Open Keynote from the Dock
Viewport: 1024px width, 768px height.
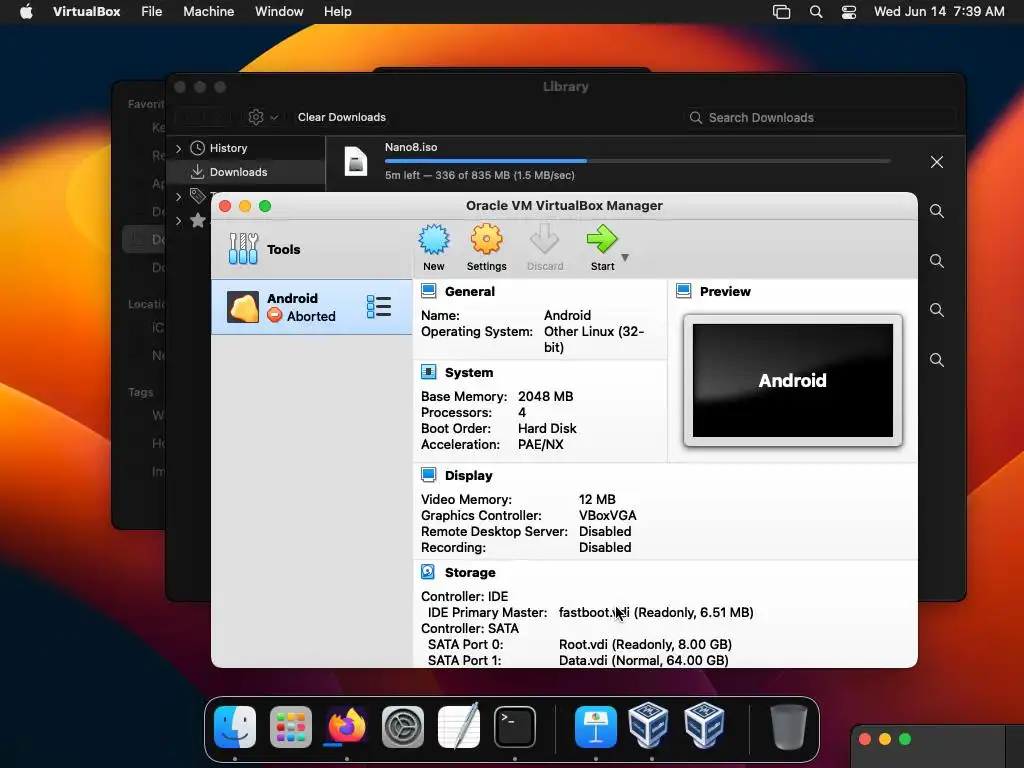(x=596, y=727)
